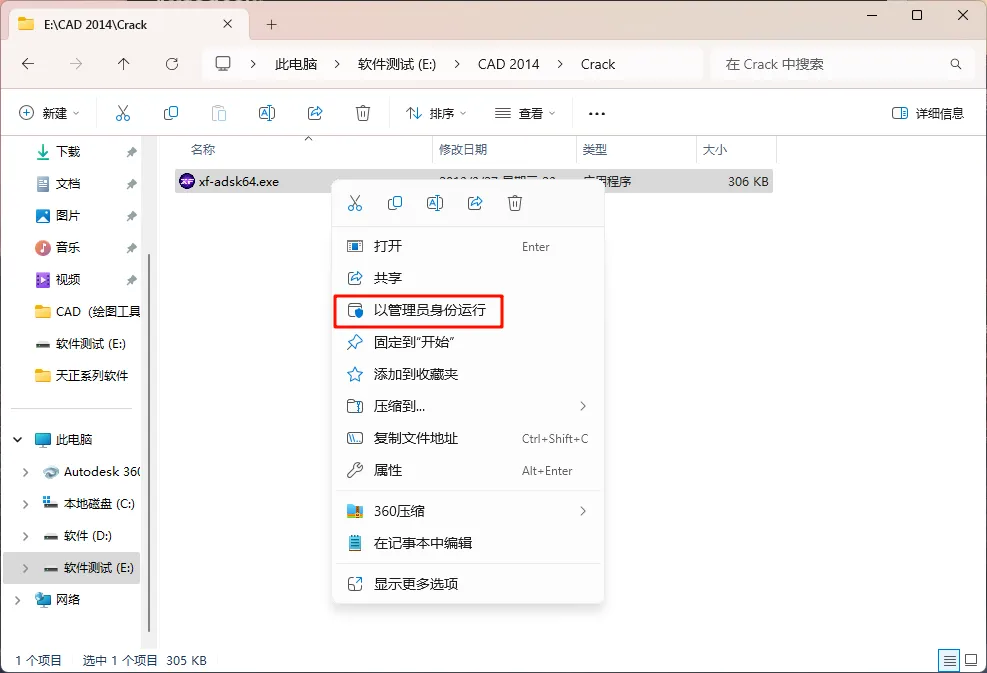Choose 在记事本中编辑 in the context menu
Image resolution: width=987 pixels, height=673 pixels.
tap(468, 543)
